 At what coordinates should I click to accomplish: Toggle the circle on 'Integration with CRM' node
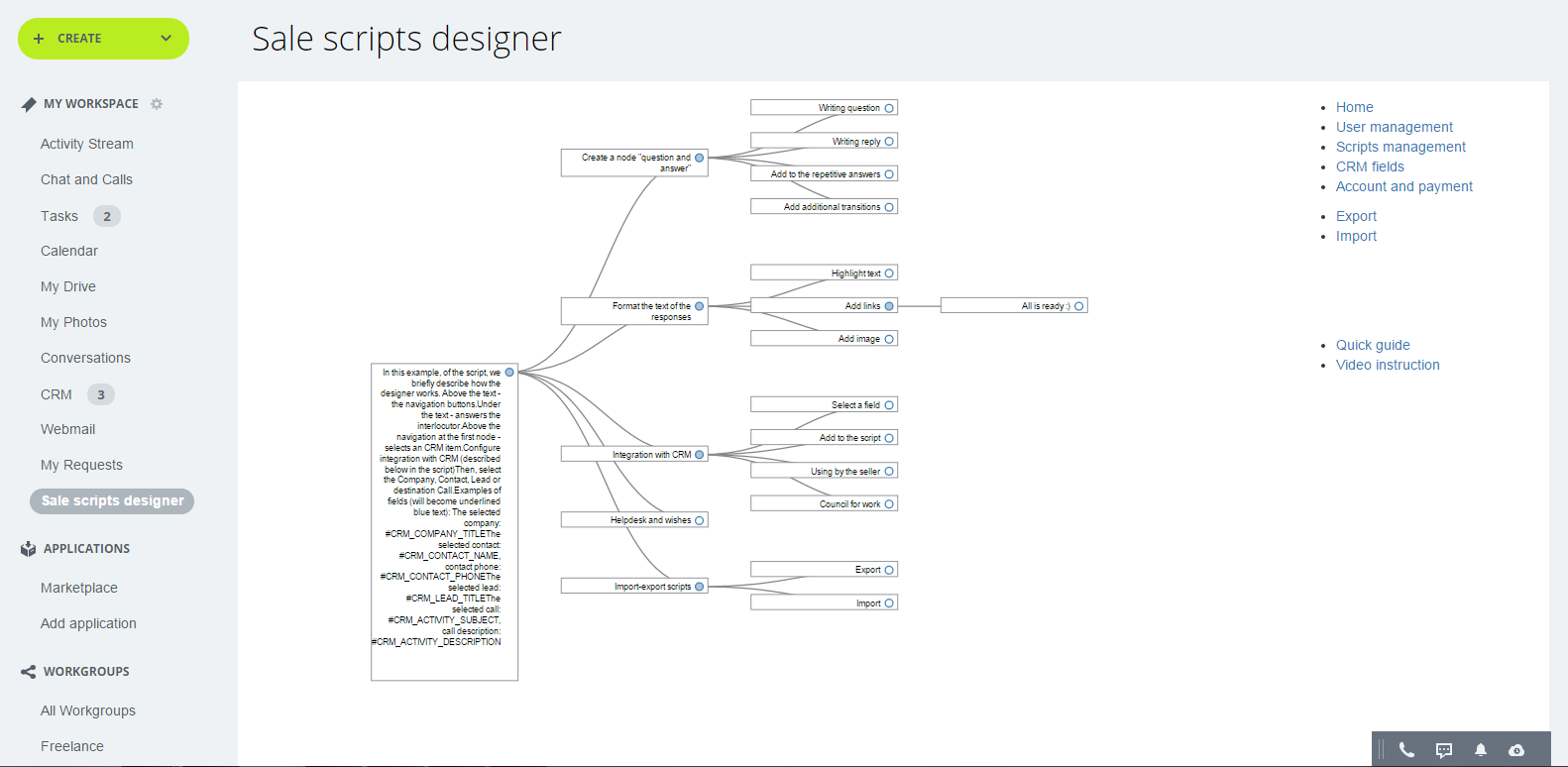[x=700, y=455]
